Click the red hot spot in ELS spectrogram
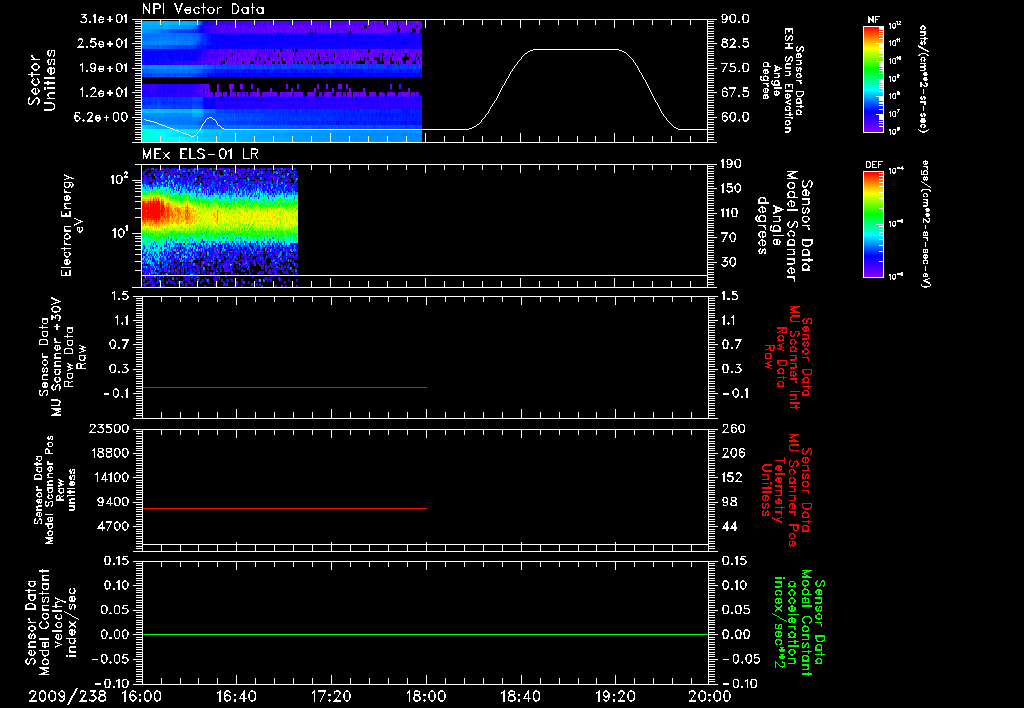Image resolution: width=1024 pixels, height=708 pixels. click(x=154, y=212)
